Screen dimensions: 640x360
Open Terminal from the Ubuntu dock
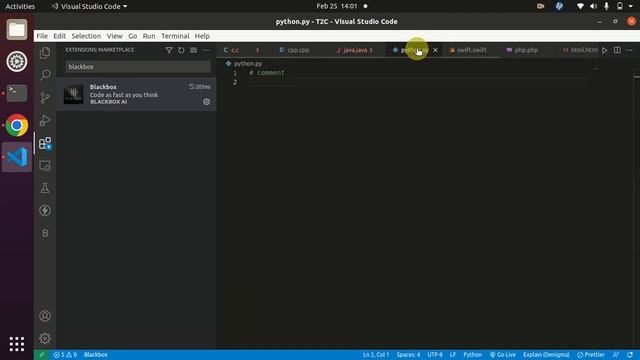(x=17, y=93)
